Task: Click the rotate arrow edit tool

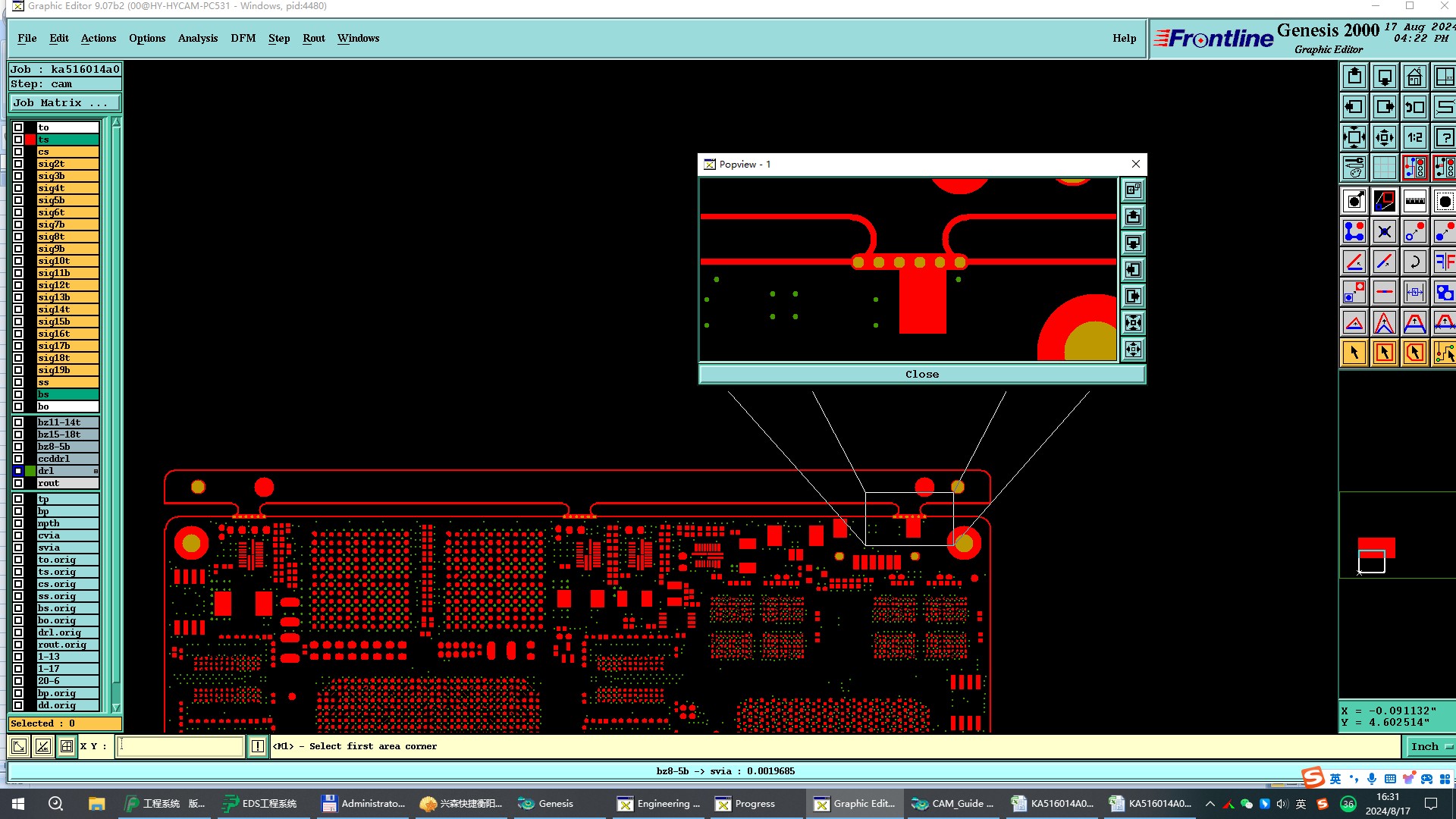Action: (1414, 262)
